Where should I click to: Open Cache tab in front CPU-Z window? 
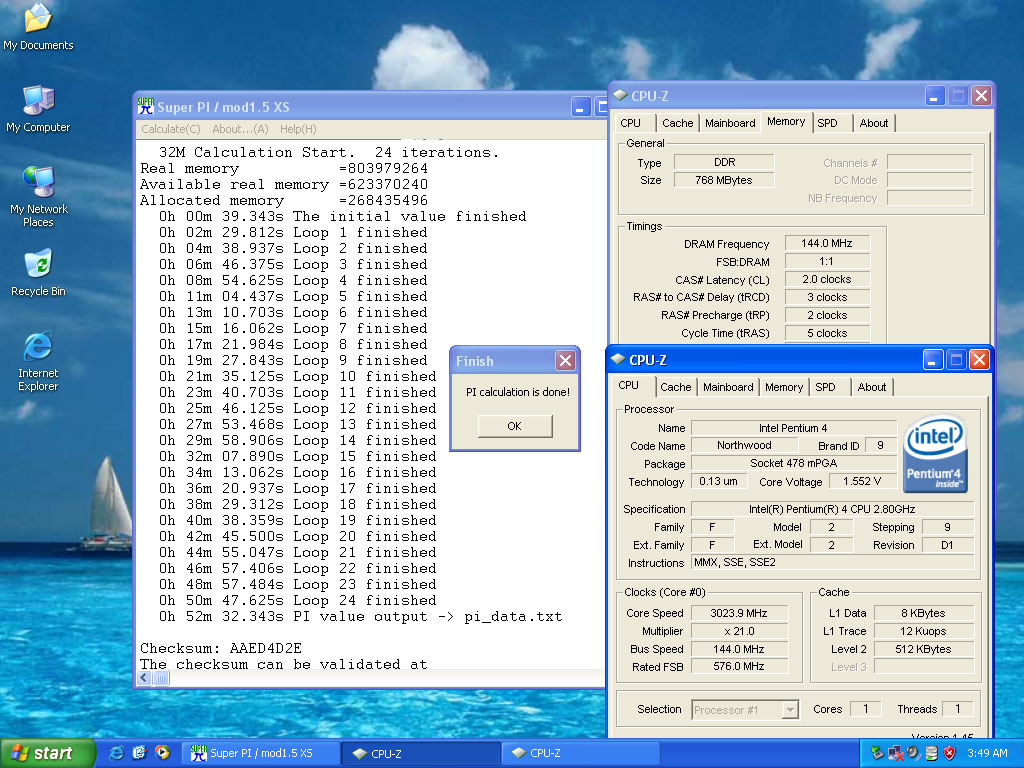675,387
